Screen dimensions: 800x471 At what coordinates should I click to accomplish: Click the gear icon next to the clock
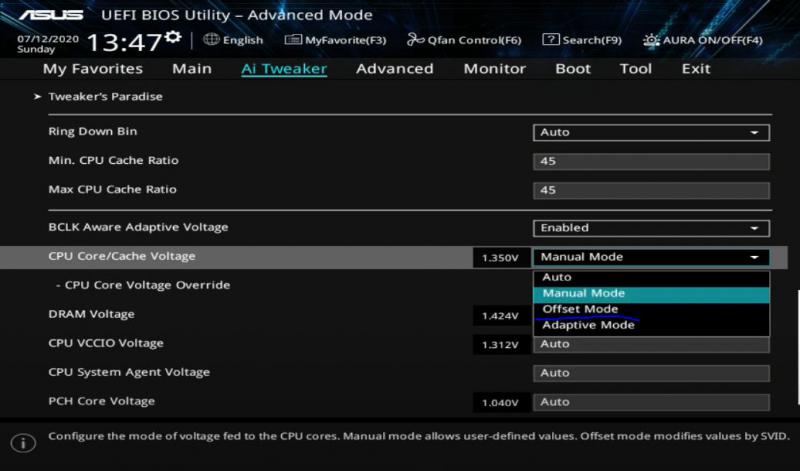[173, 37]
